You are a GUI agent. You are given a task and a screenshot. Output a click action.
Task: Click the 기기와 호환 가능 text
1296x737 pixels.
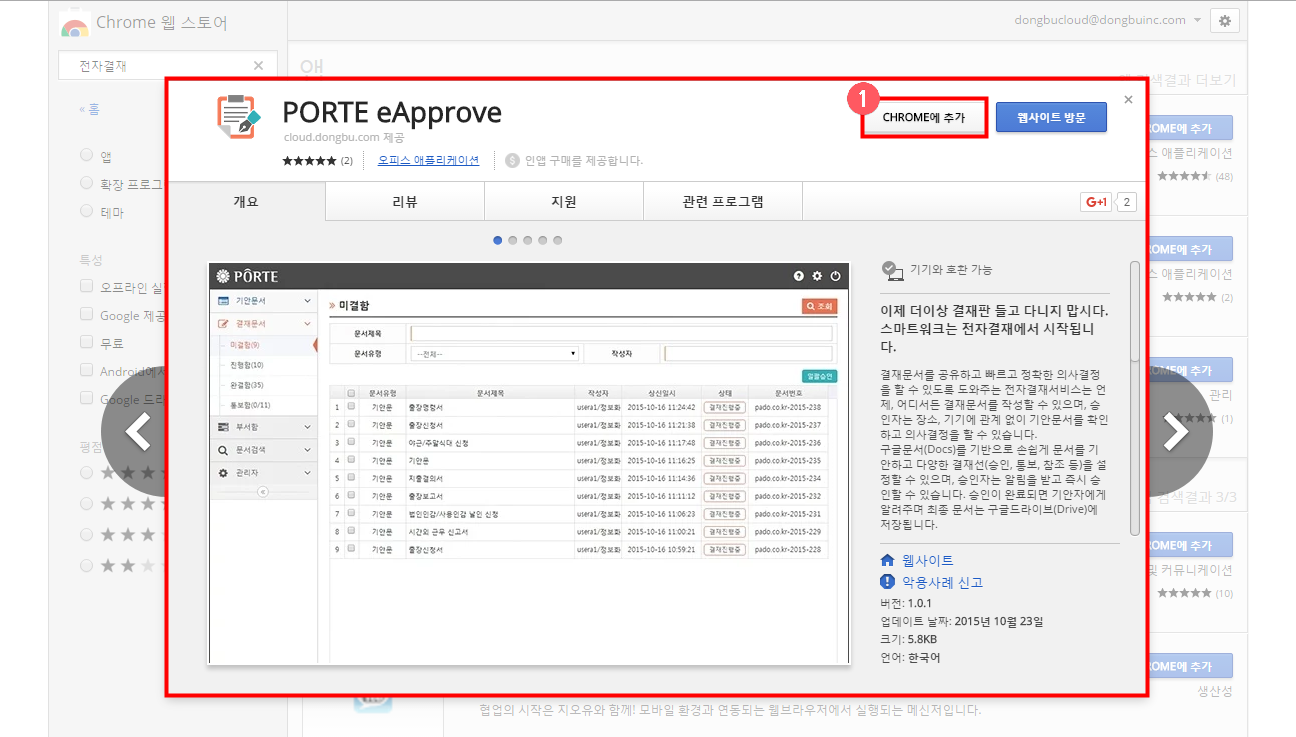950,269
